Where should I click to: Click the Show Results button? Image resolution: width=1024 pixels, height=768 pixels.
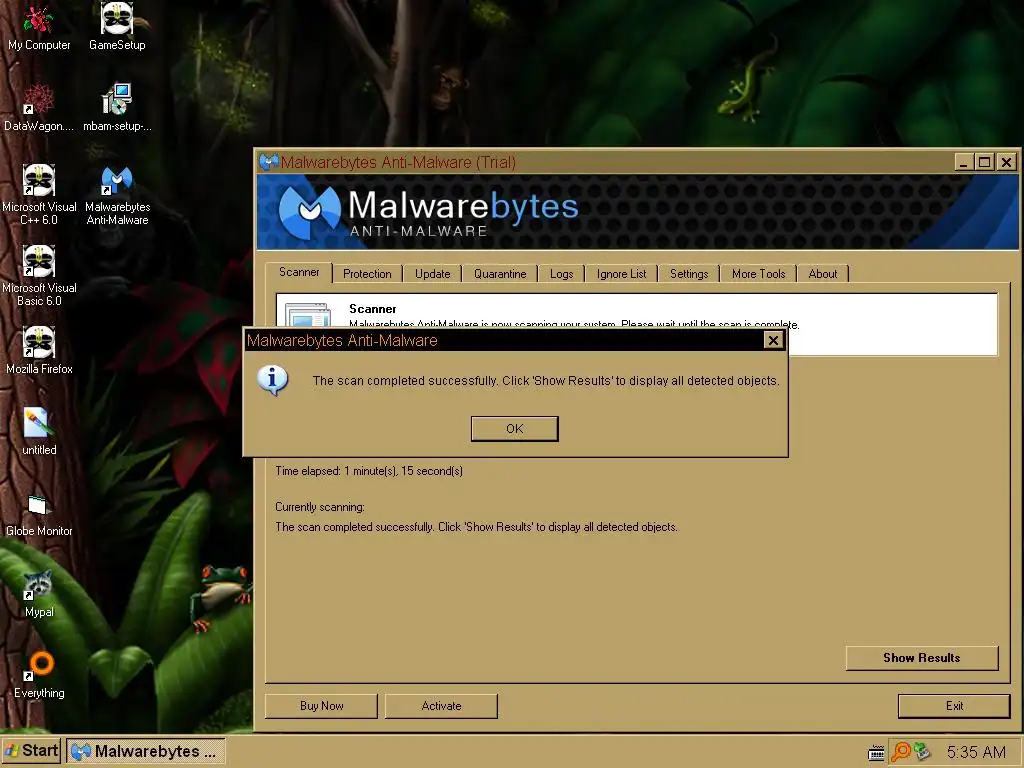tap(921, 658)
